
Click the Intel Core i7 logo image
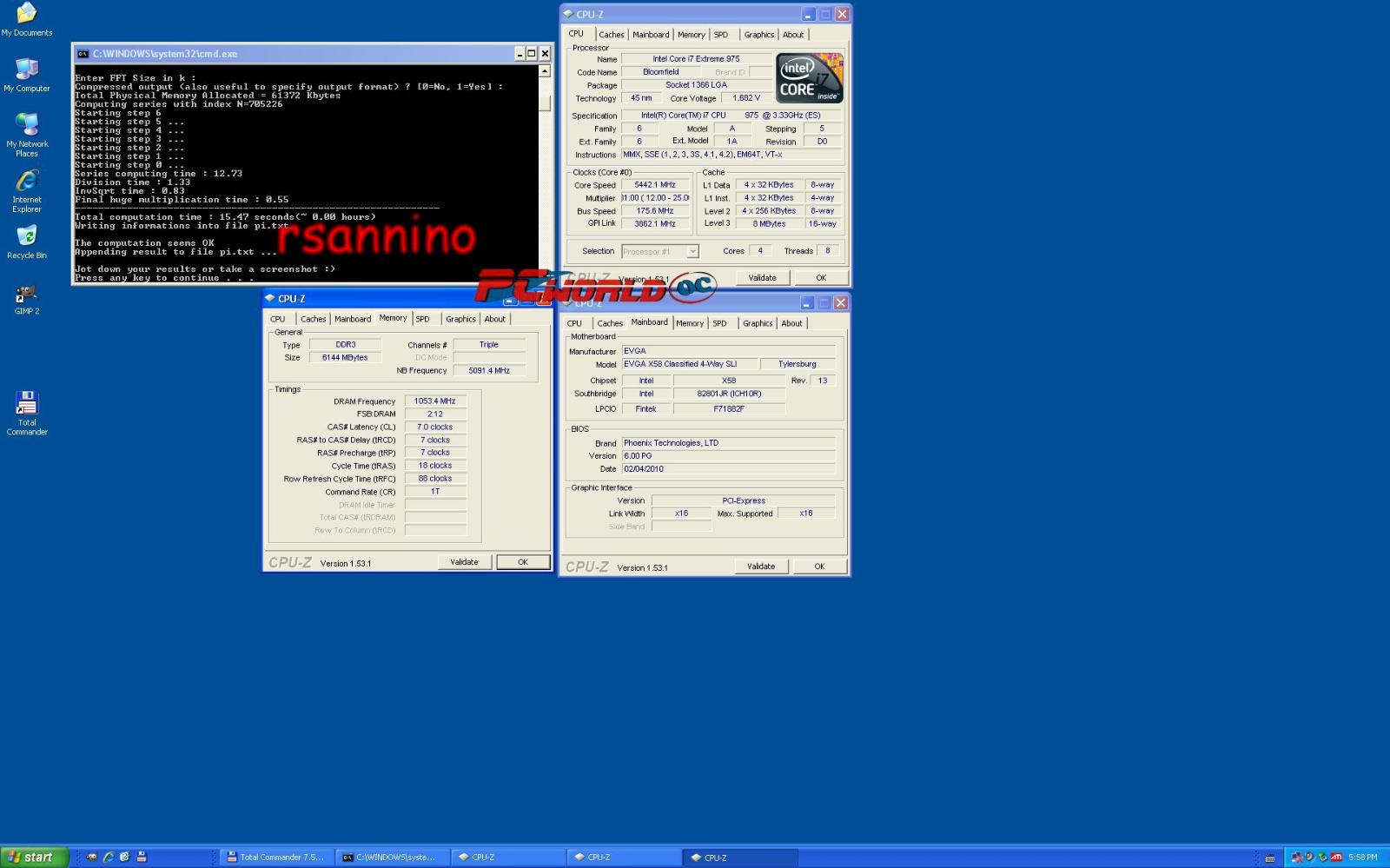coord(810,78)
